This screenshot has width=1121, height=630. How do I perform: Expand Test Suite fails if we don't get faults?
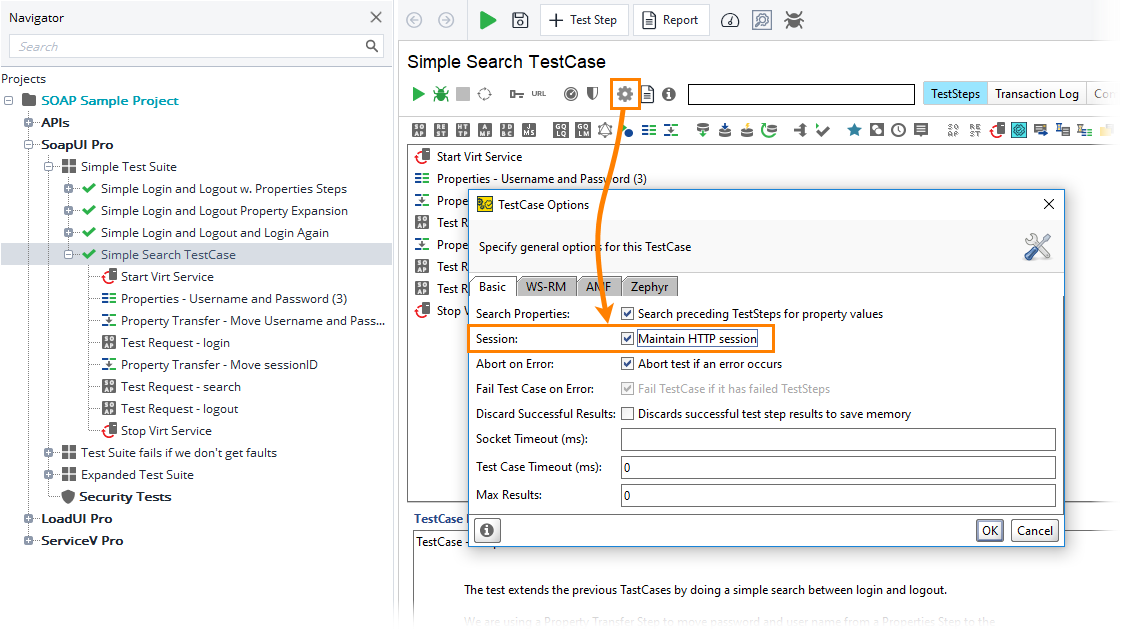pyautogui.click(x=49, y=453)
